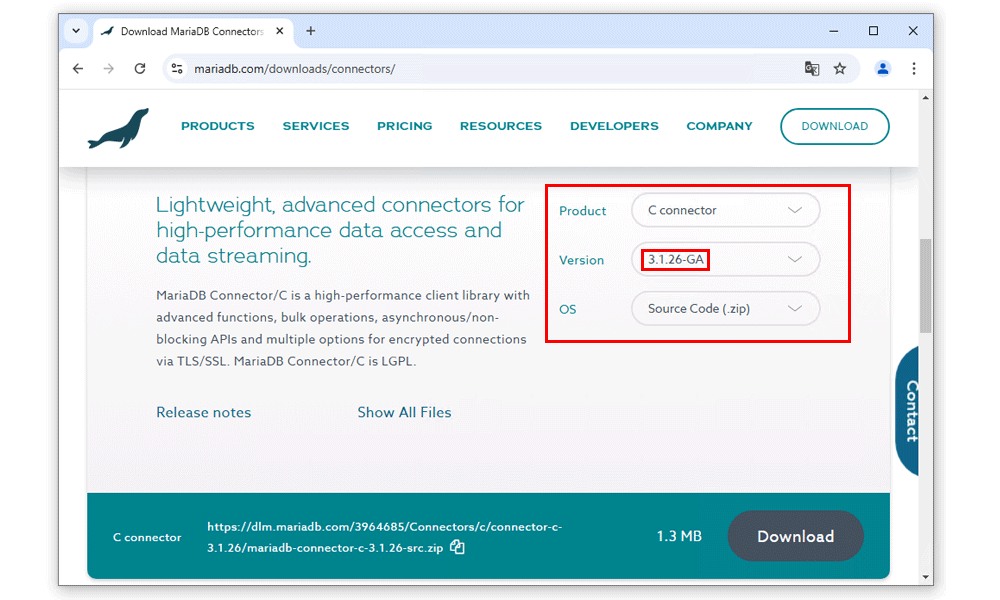Click the dark Download button for C connector
Screen dimensions: 1000x600
pos(795,536)
